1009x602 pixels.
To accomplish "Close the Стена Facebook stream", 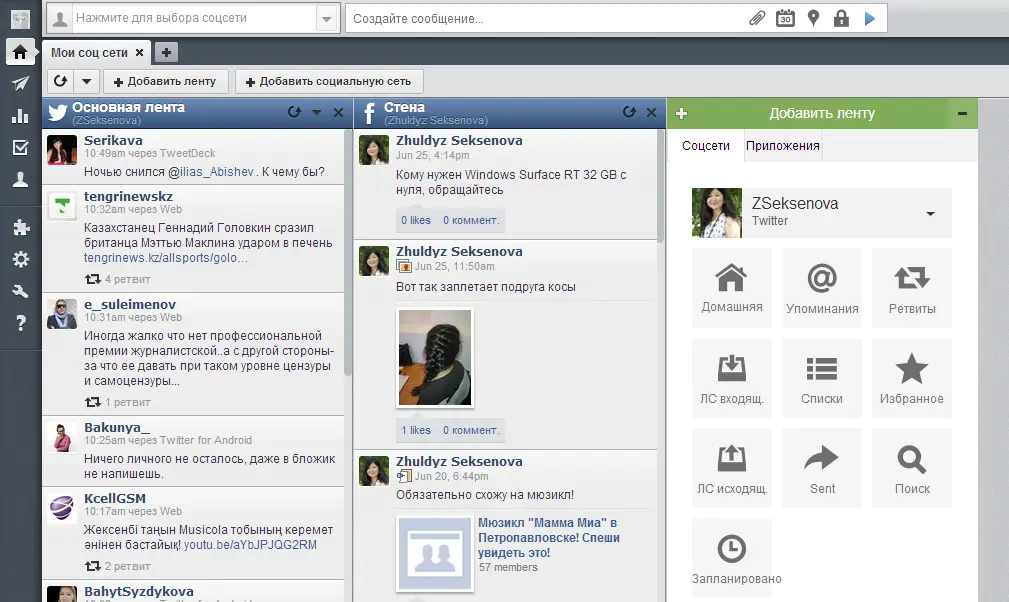I will click(651, 113).
